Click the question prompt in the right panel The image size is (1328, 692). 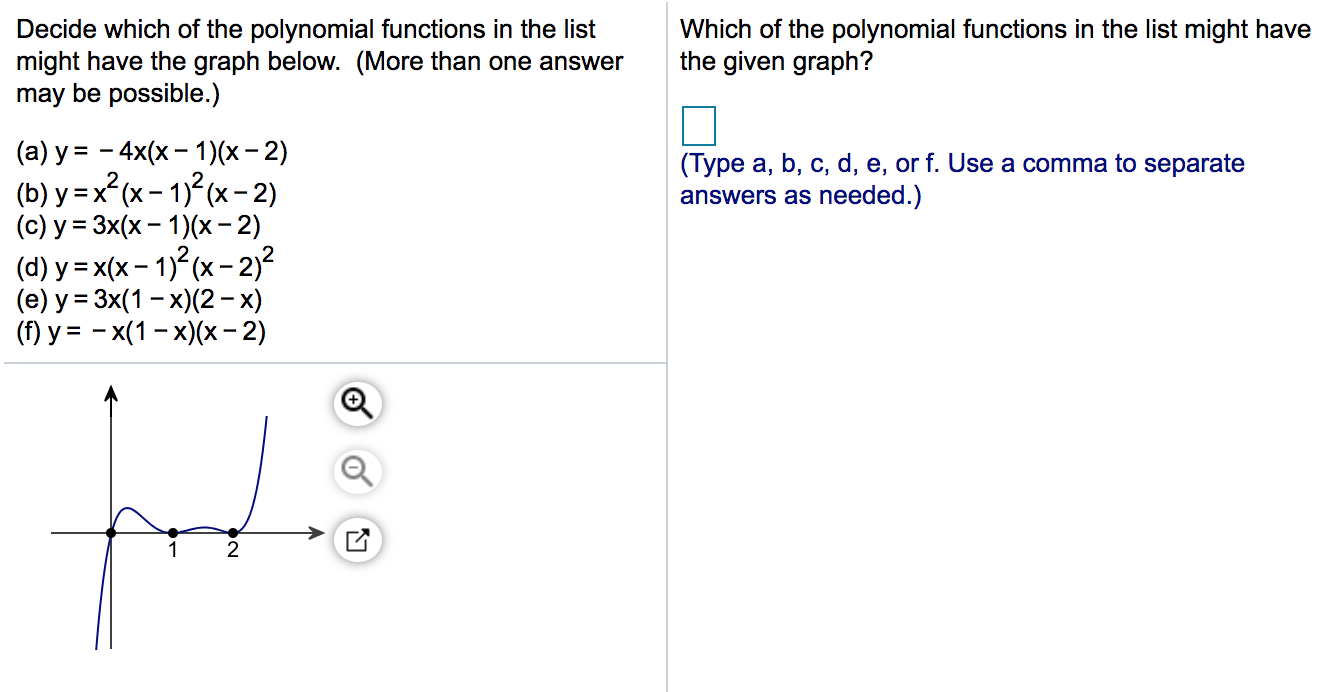click(994, 45)
